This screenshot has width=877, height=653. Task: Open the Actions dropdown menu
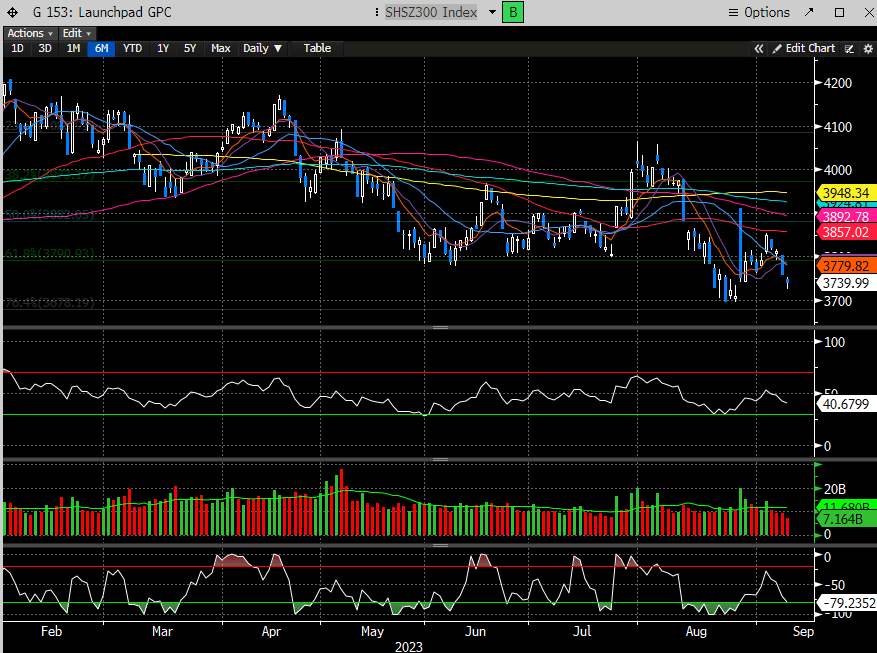[30, 34]
